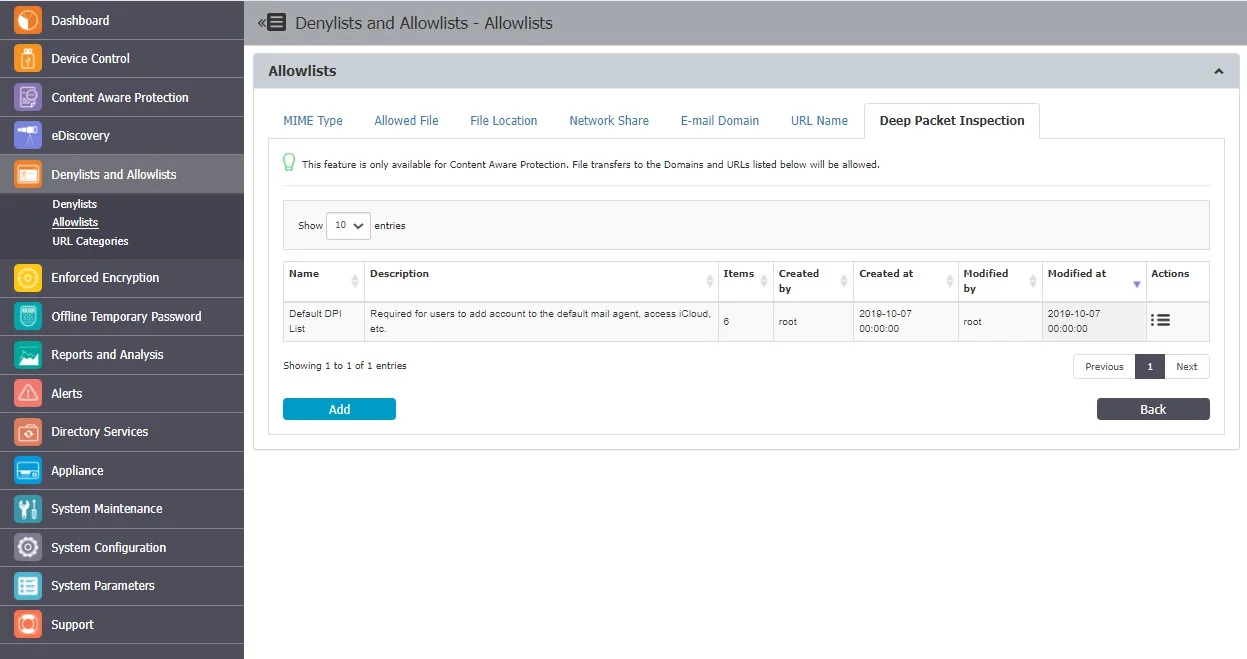Click the Dashboard sidebar icon
Screen dimensions: 1247x659
tap(28, 20)
